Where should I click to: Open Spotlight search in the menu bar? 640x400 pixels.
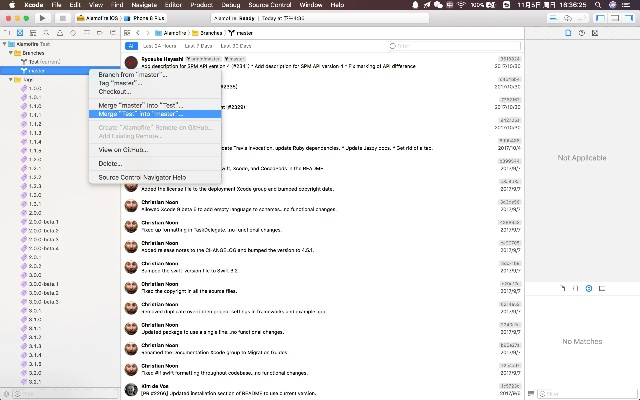(598, 5)
